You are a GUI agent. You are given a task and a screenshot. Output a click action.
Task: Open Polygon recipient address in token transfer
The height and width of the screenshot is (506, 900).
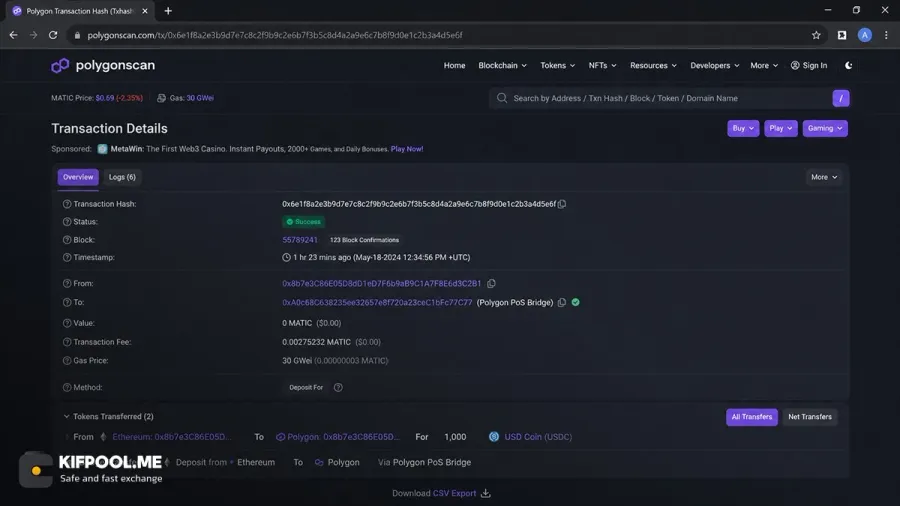tap(343, 437)
